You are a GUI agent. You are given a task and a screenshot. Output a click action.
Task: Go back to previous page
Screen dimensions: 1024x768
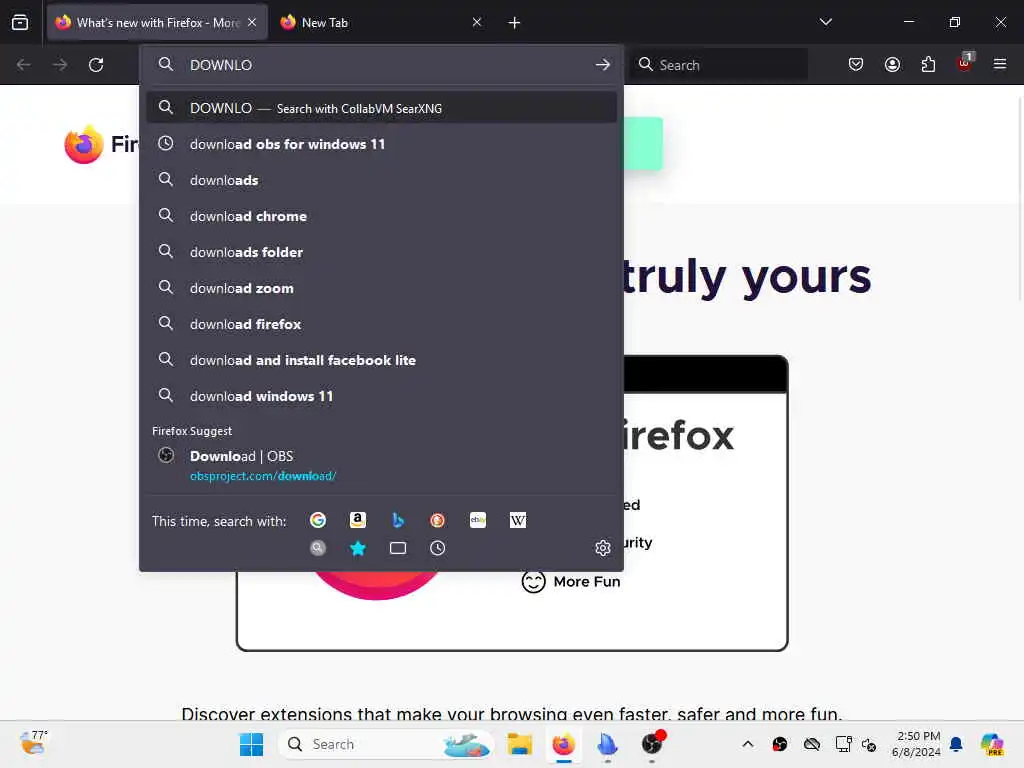[24, 65]
